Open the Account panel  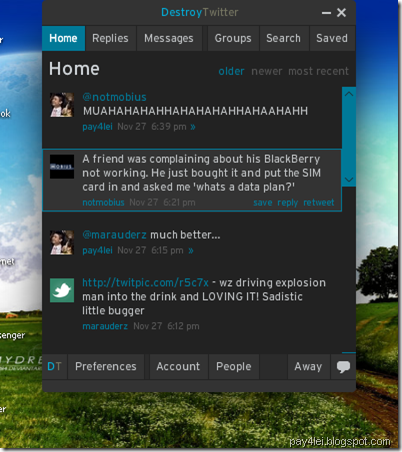178,367
